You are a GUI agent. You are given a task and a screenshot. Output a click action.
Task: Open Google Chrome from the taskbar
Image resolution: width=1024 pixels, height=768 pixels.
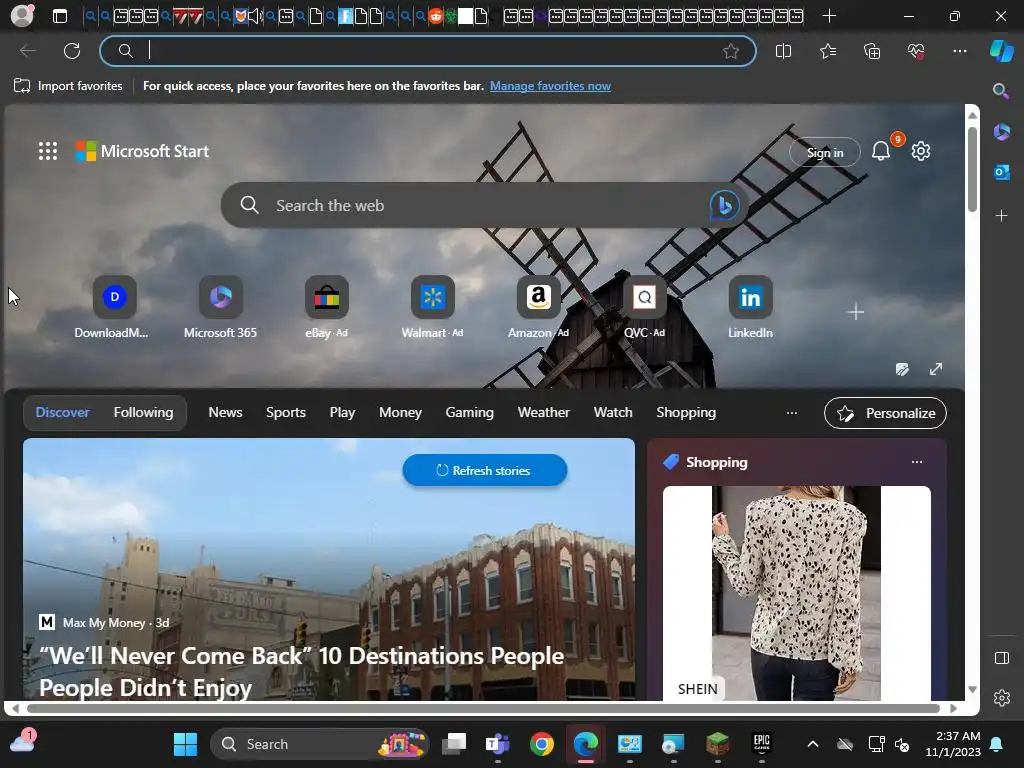point(541,744)
